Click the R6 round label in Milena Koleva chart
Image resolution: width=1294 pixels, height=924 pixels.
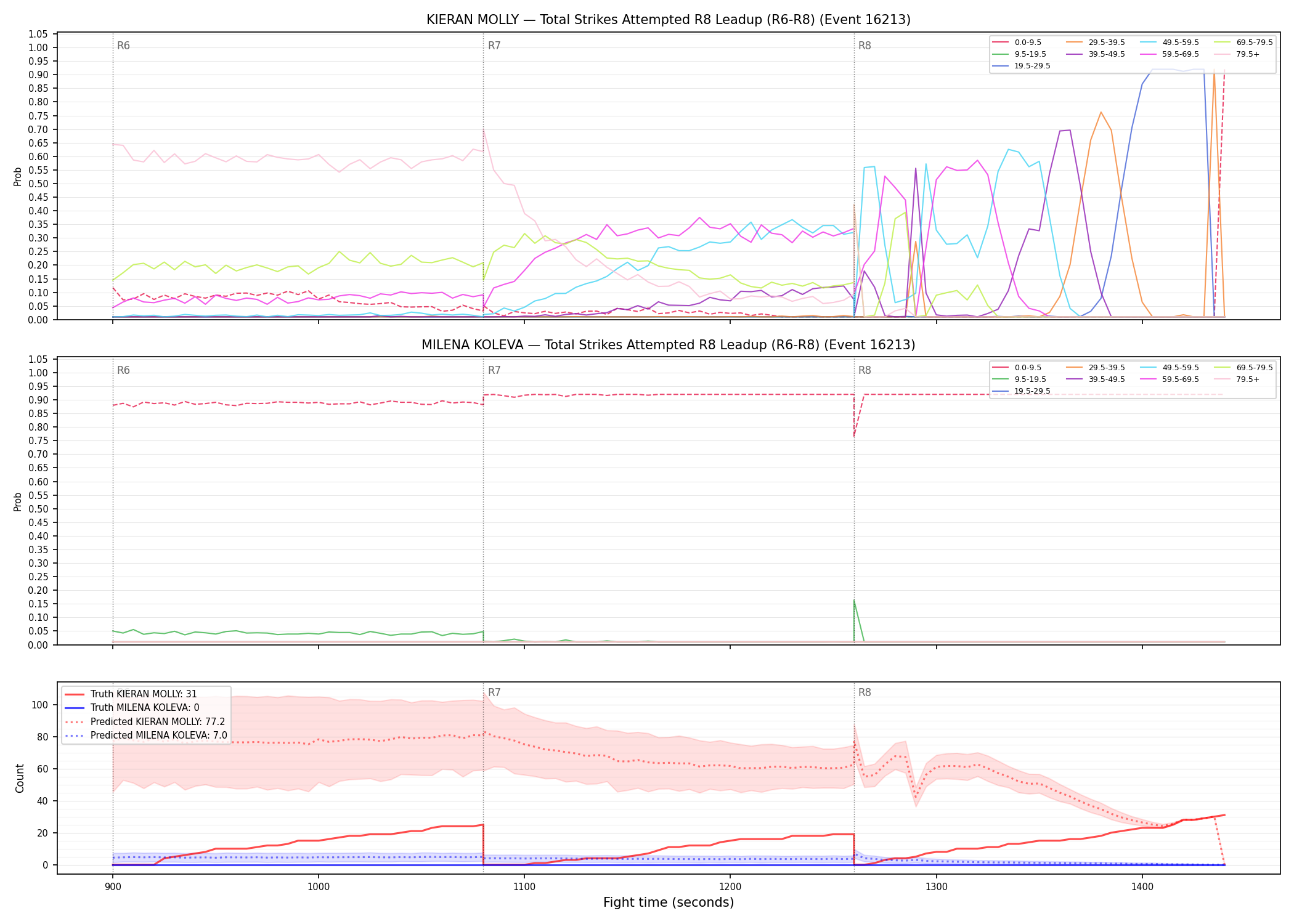click(x=123, y=370)
